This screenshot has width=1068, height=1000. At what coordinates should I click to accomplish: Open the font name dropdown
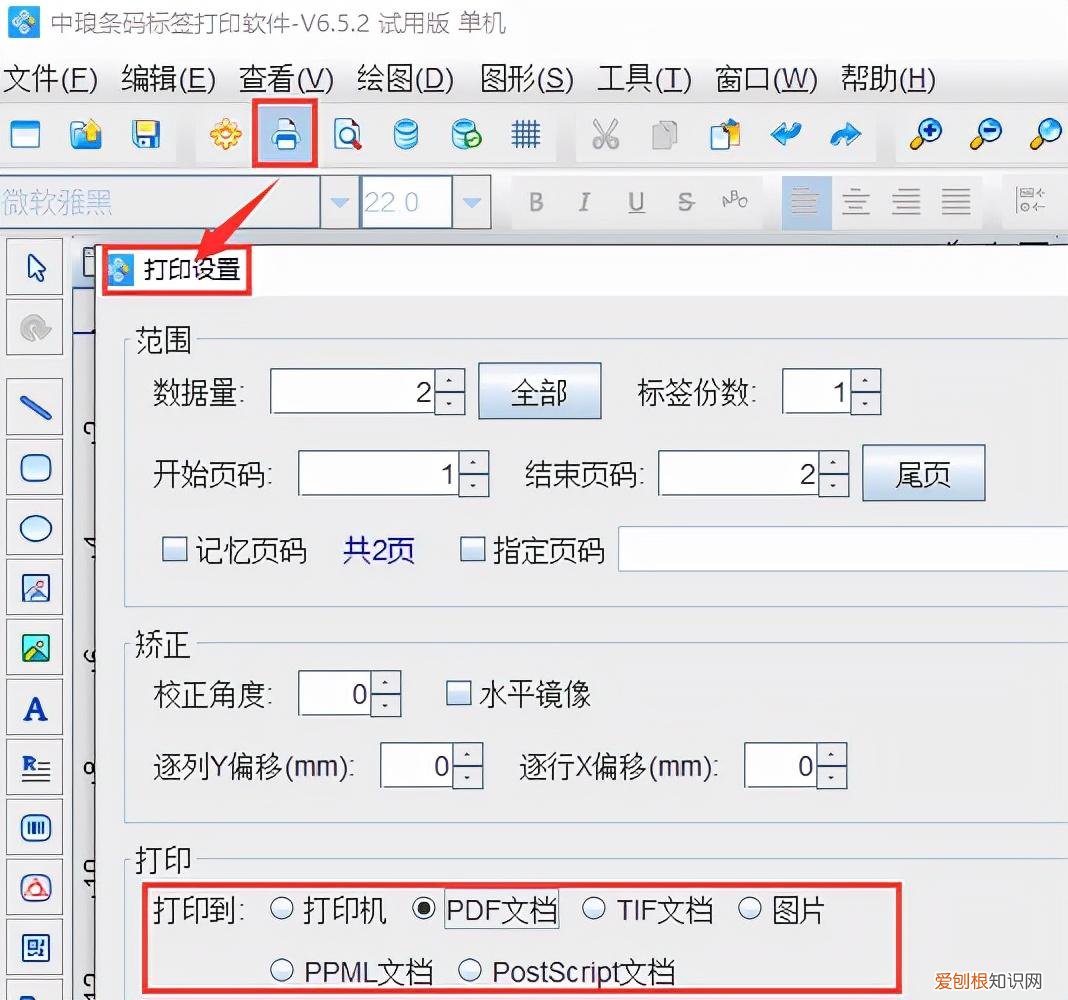(338, 201)
